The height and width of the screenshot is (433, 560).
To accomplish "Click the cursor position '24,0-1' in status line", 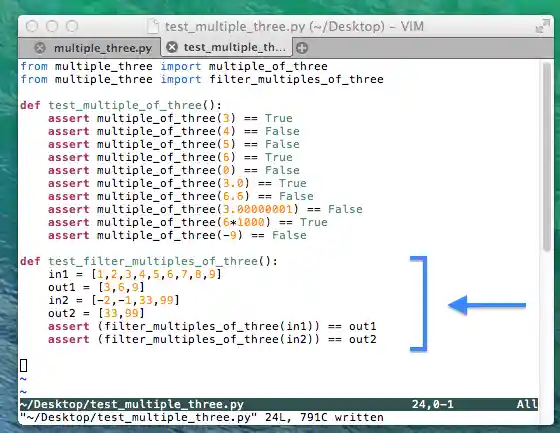I will [x=433, y=404].
